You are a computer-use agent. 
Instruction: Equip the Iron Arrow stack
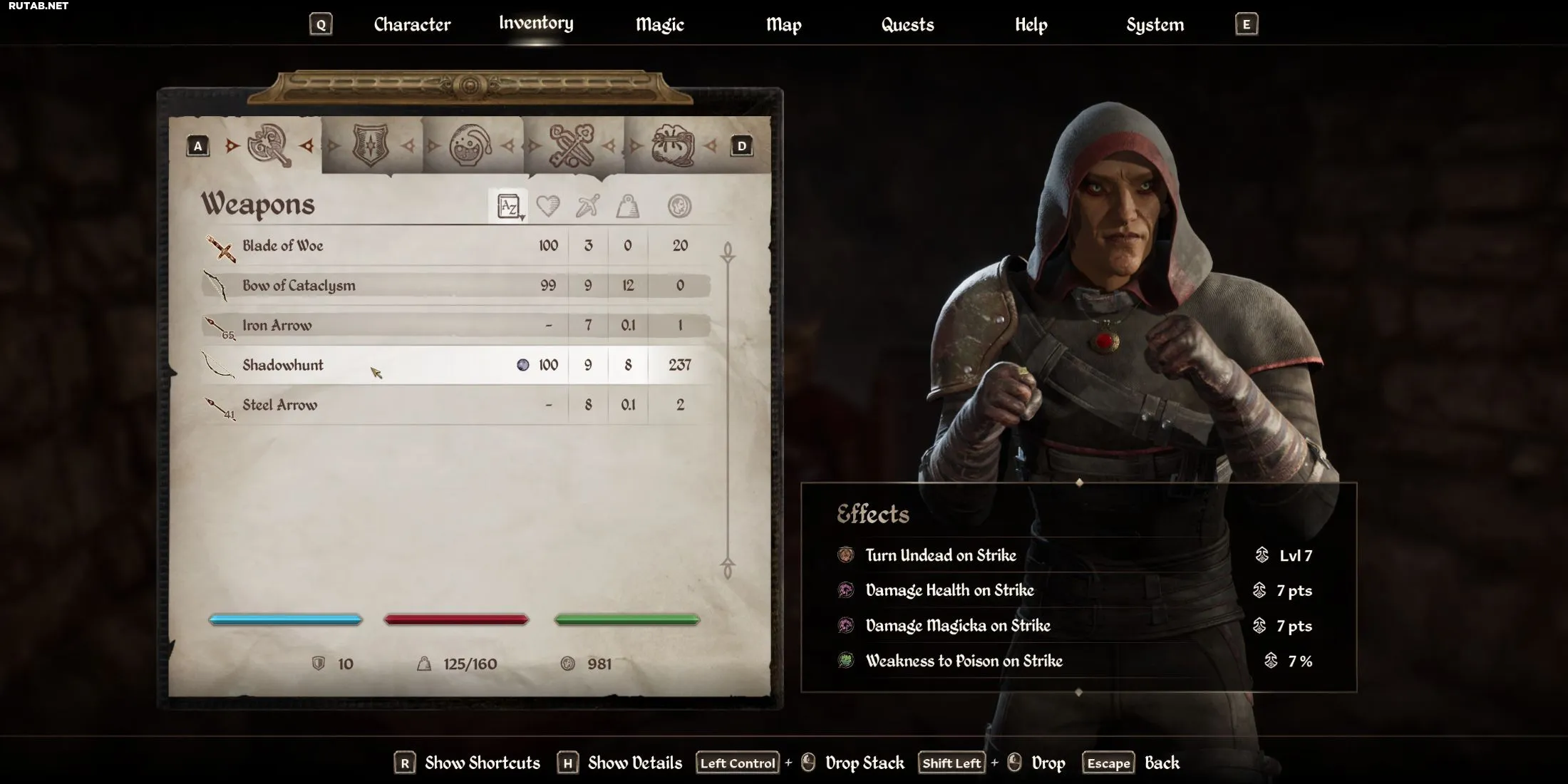(456, 325)
